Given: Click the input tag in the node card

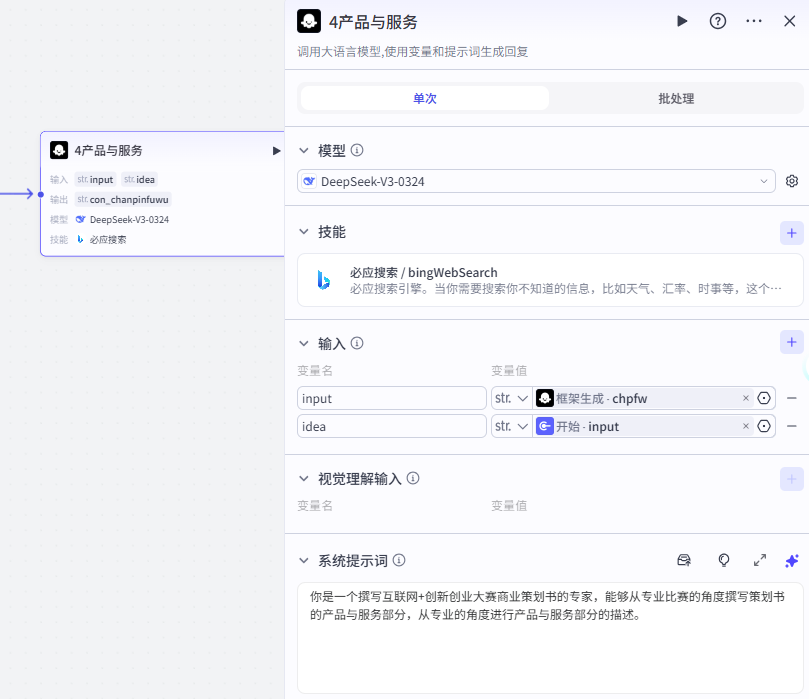Looking at the screenshot, I should pos(95,180).
